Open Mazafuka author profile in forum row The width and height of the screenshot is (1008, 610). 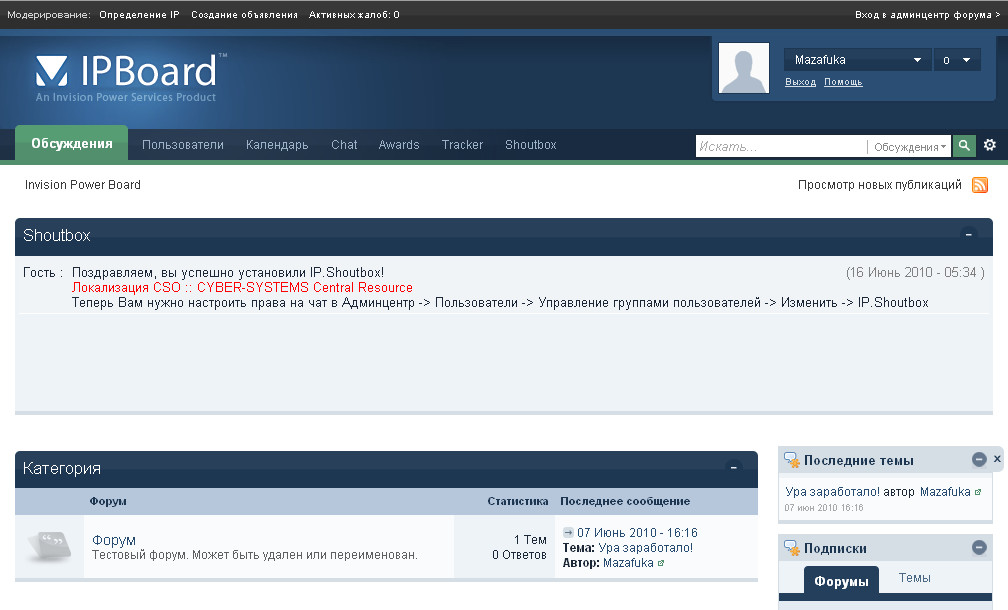628,562
